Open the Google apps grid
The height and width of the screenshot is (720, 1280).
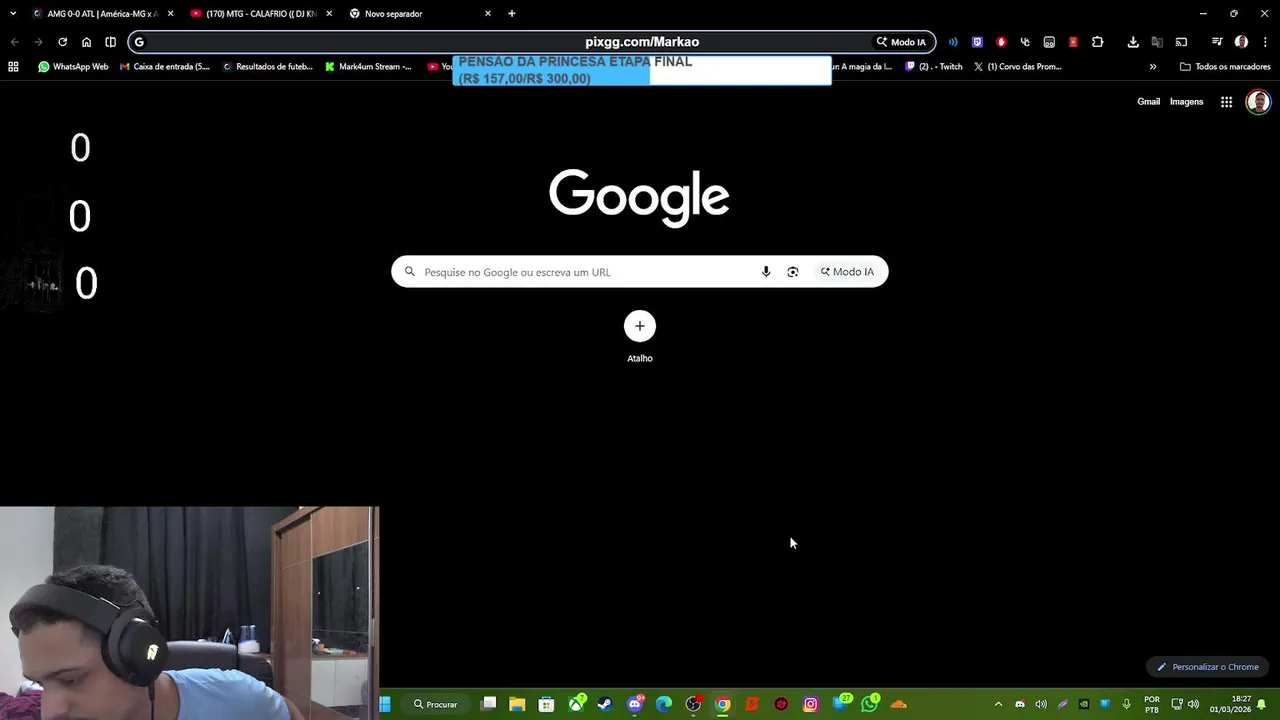[x=1226, y=102]
